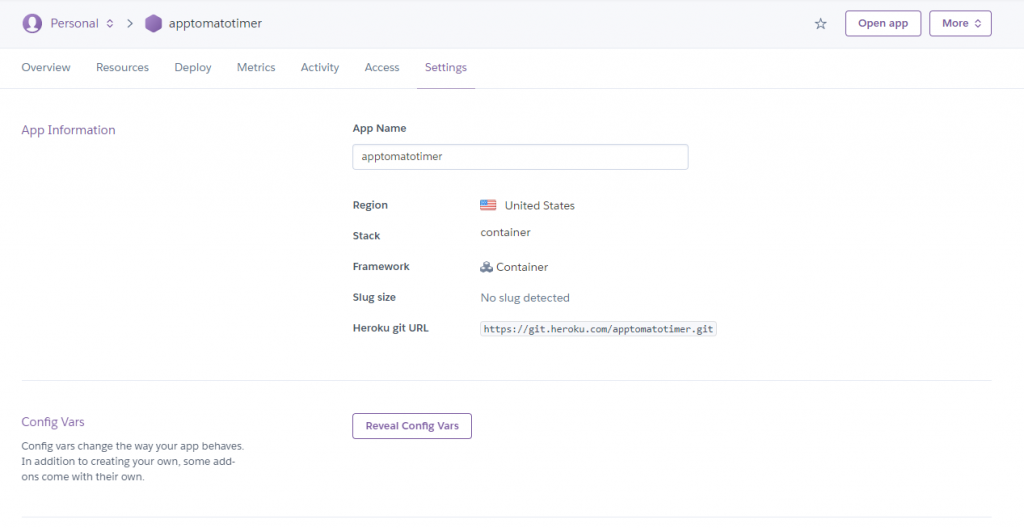Select the Metrics tab
Image resolution: width=1024 pixels, height=528 pixels.
[x=256, y=68]
